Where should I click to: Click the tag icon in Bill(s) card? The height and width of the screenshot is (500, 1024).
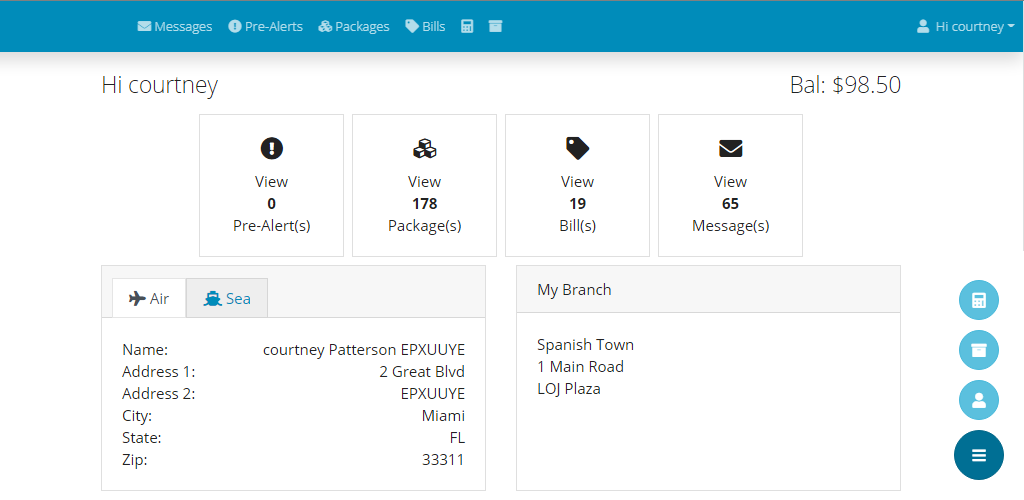coord(577,149)
